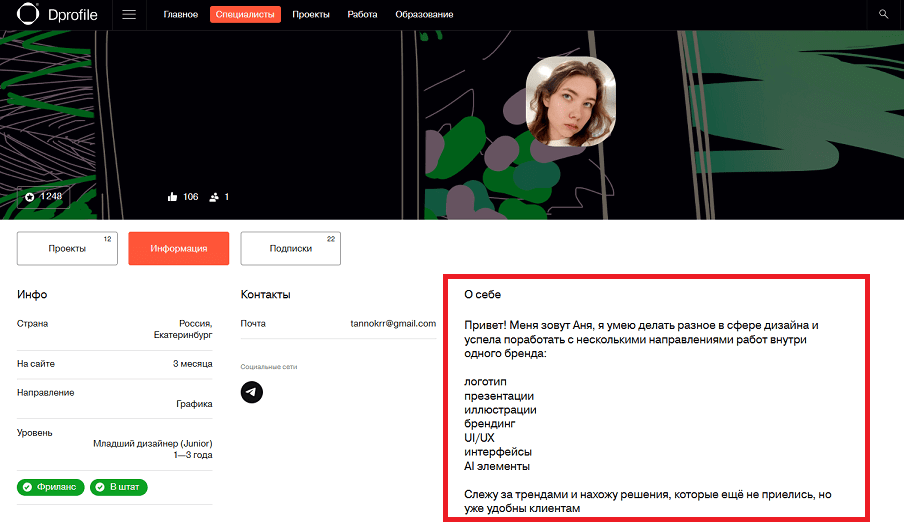Click the followers people icon

(x=214, y=197)
